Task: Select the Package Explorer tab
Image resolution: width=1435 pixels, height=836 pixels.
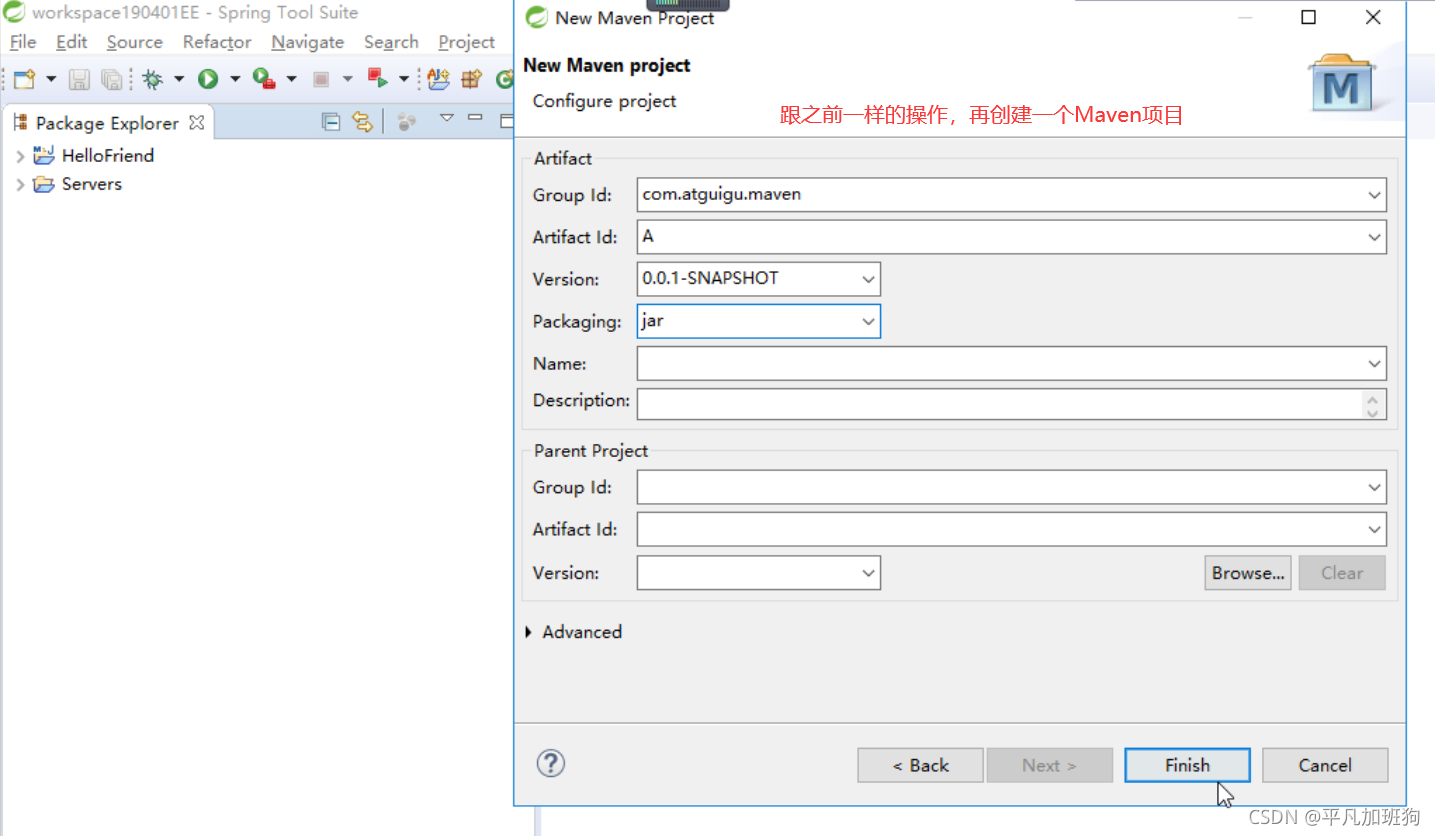Action: [106, 123]
